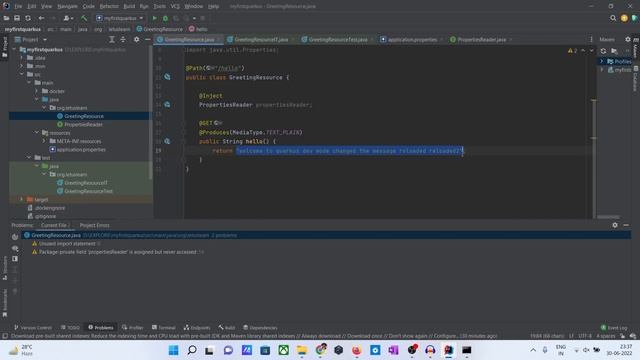
Task: Click IntelliJ IDEA icon in the taskbar
Action: [449, 350]
